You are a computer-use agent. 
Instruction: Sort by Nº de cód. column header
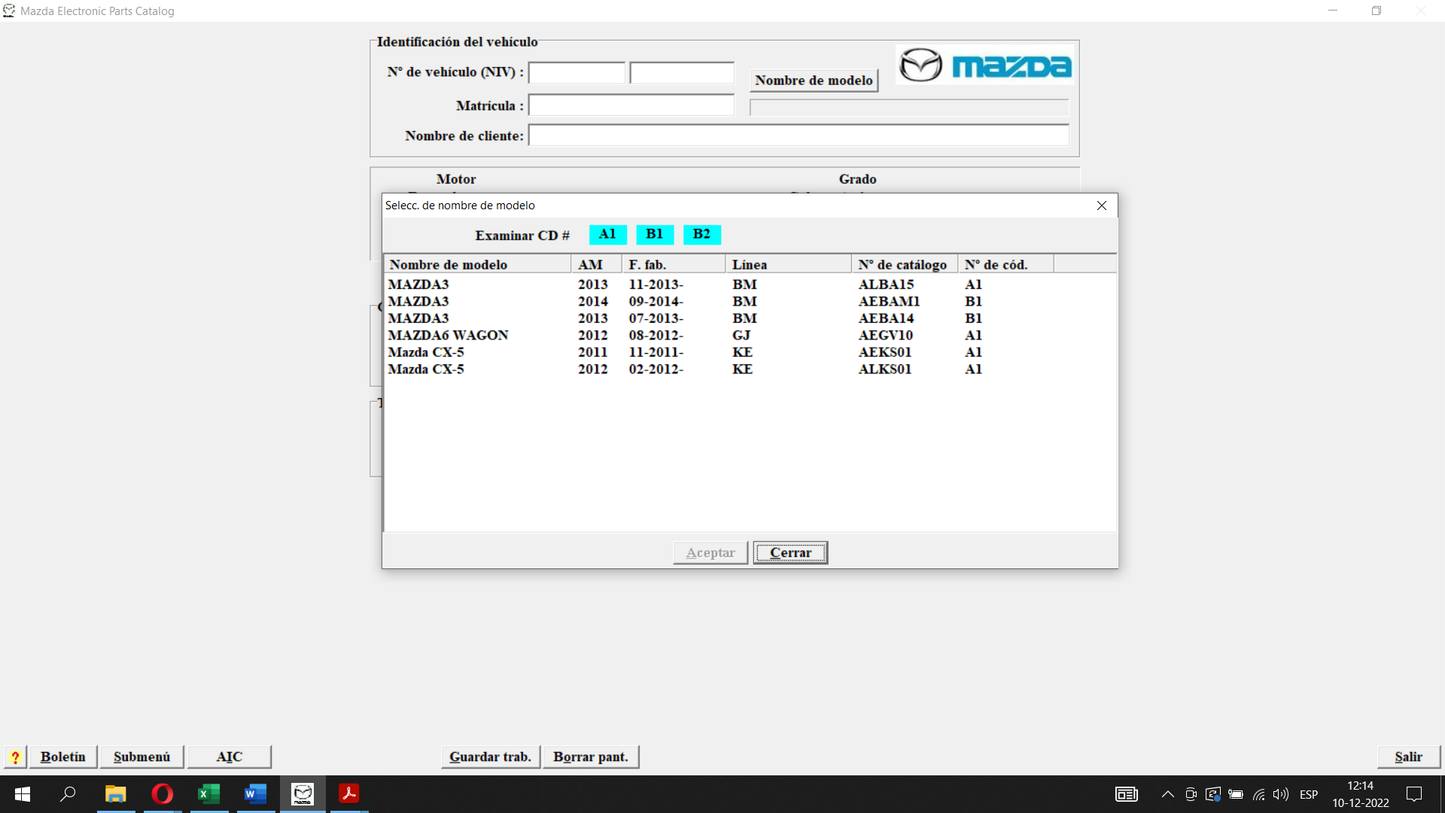(x=1006, y=264)
